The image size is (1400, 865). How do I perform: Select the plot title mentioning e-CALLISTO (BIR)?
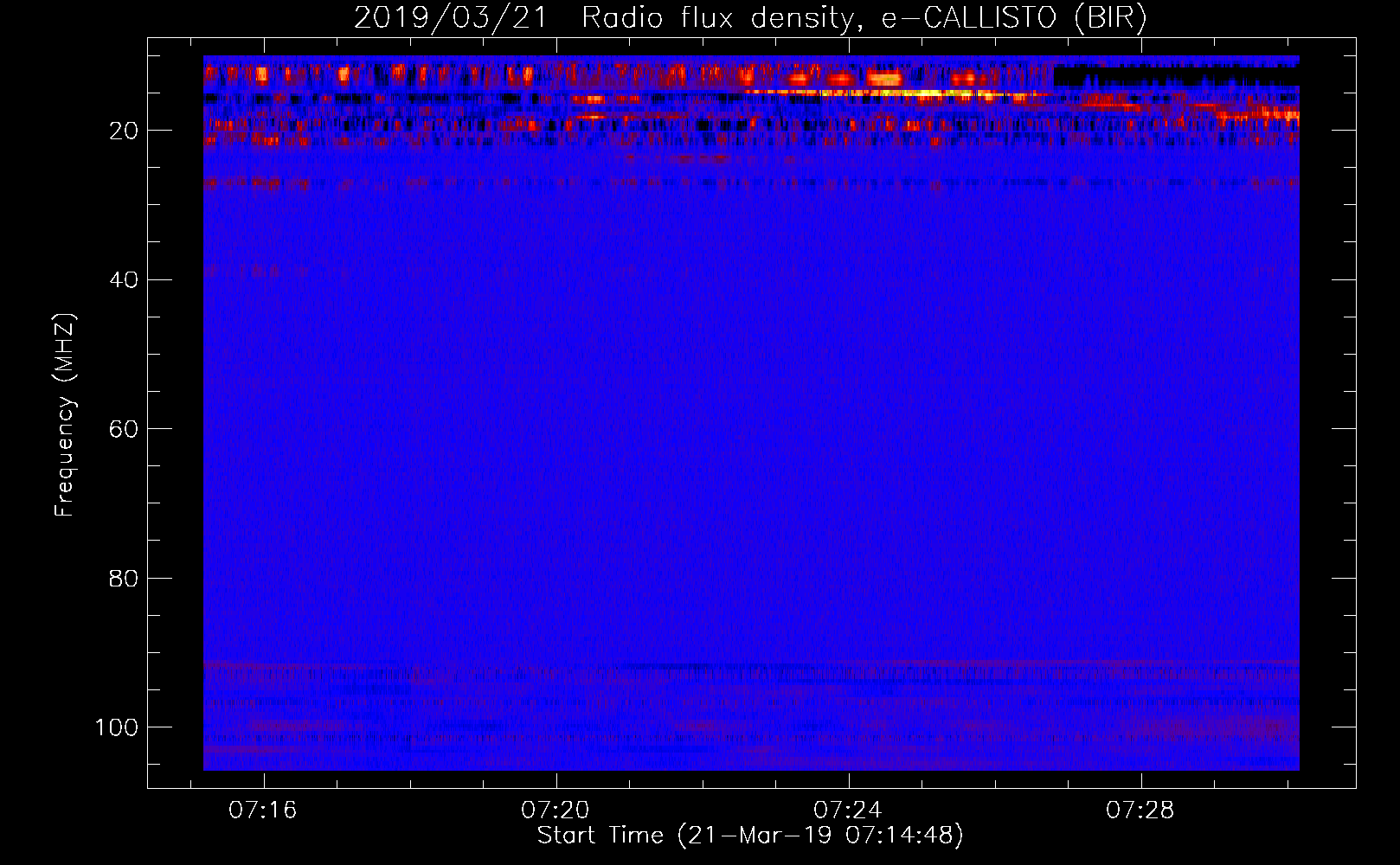(x=750, y=17)
